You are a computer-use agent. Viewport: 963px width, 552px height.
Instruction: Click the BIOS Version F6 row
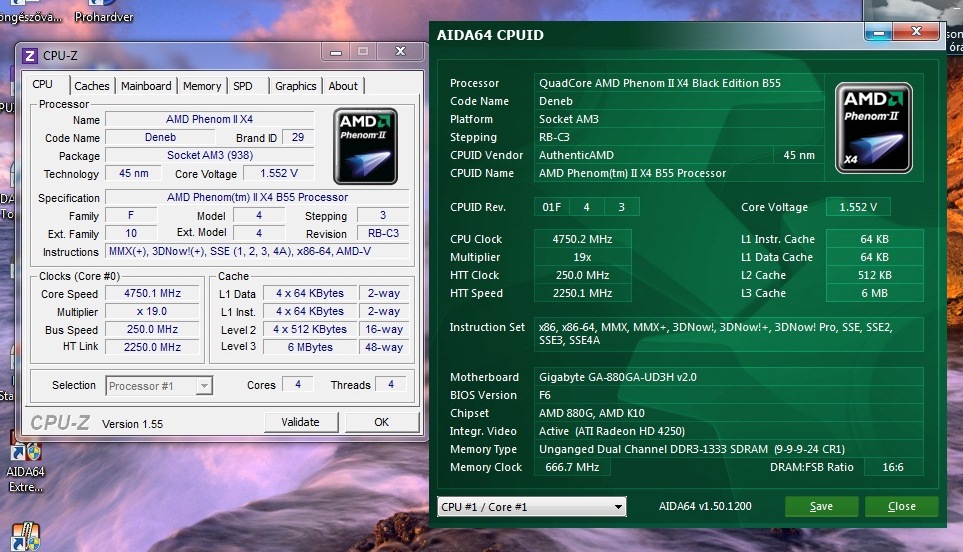coord(728,395)
